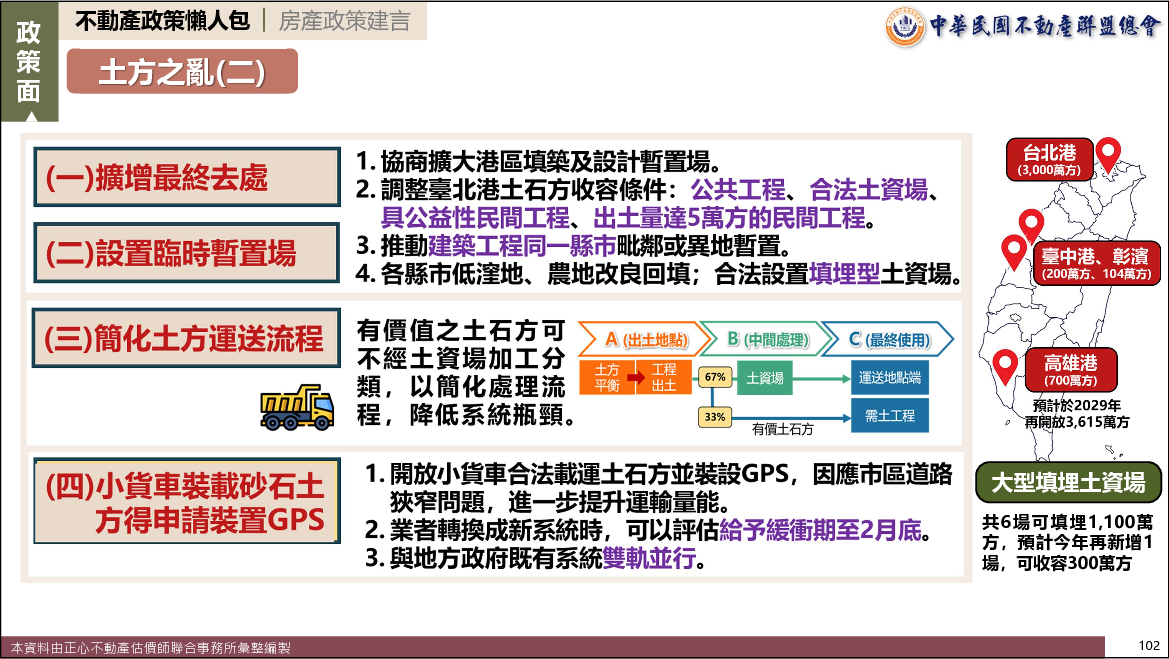1169x659 pixels.
Task: Select the C (最終使用) chevron step
Action: pyautogui.click(x=886, y=340)
